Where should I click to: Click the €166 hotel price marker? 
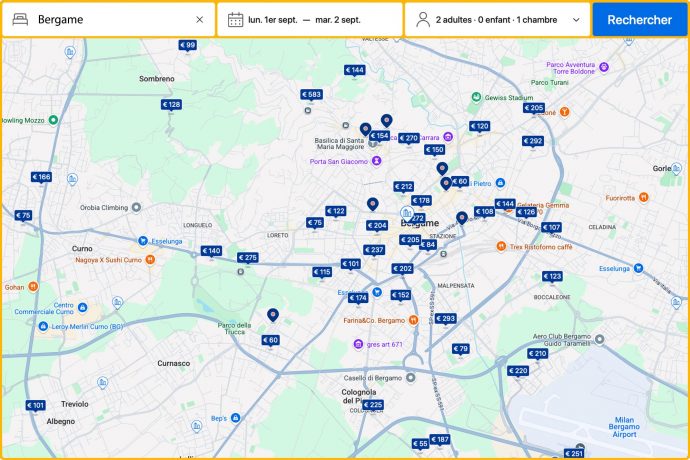pyautogui.click(x=40, y=177)
